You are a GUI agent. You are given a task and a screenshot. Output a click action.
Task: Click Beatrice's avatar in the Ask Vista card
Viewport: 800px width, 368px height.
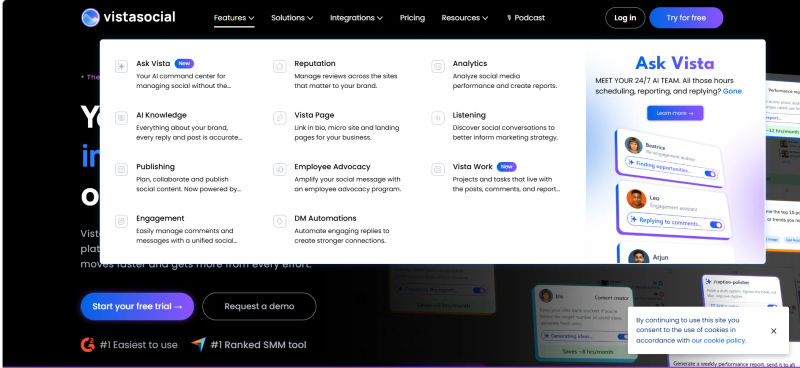click(x=634, y=145)
